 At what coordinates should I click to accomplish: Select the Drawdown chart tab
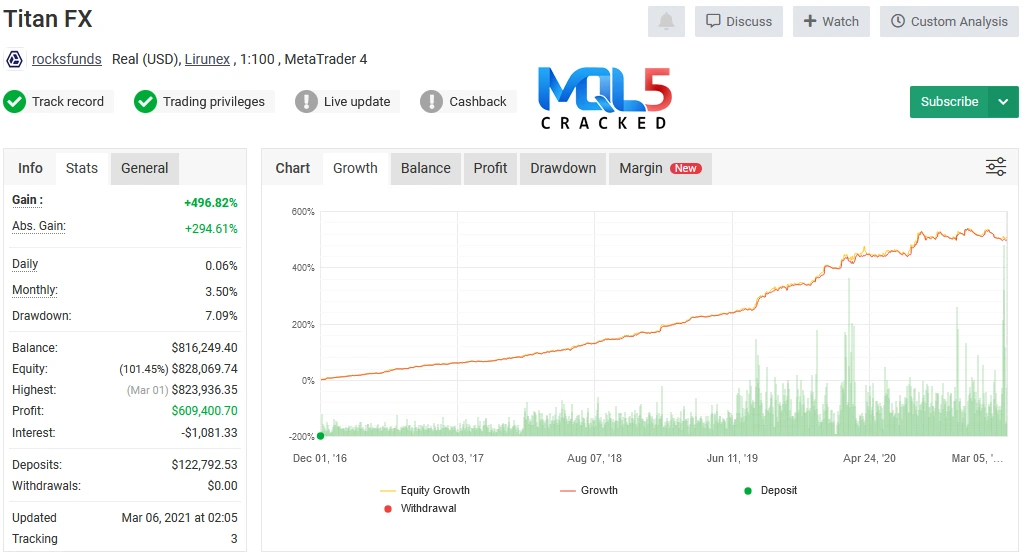point(563,169)
